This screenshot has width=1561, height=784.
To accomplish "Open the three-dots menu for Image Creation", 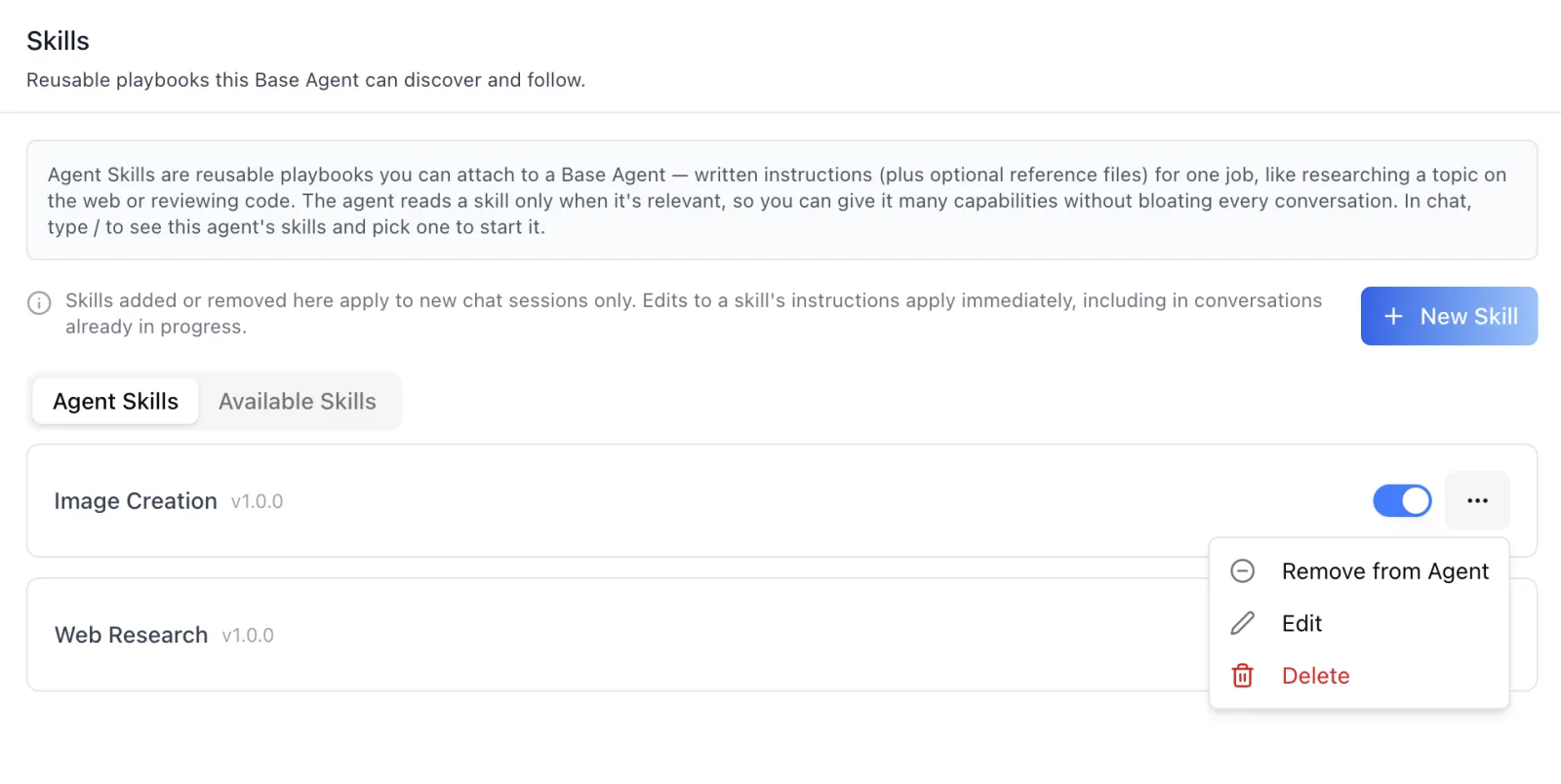I will point(1477,501).
